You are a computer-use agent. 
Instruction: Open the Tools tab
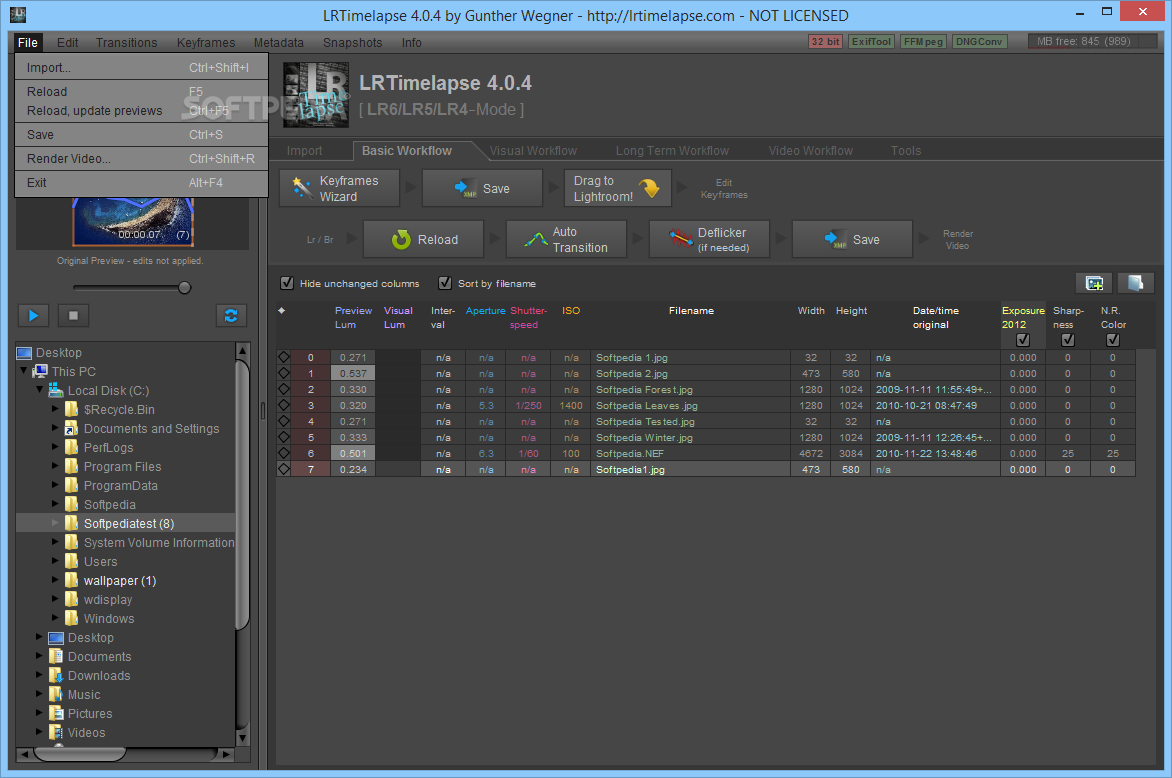tap(905, 150)
